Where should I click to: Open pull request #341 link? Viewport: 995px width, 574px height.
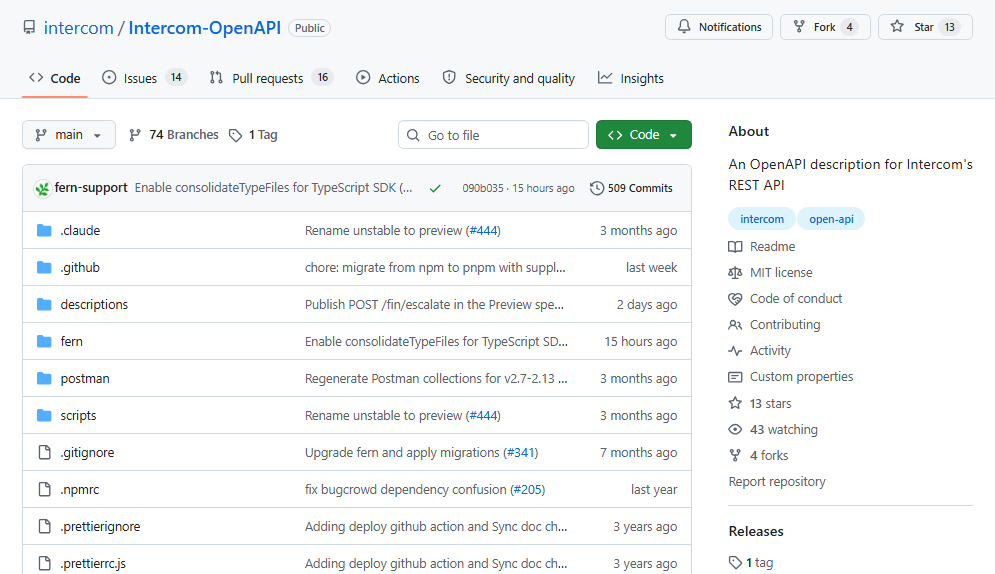tap(521, 452)
